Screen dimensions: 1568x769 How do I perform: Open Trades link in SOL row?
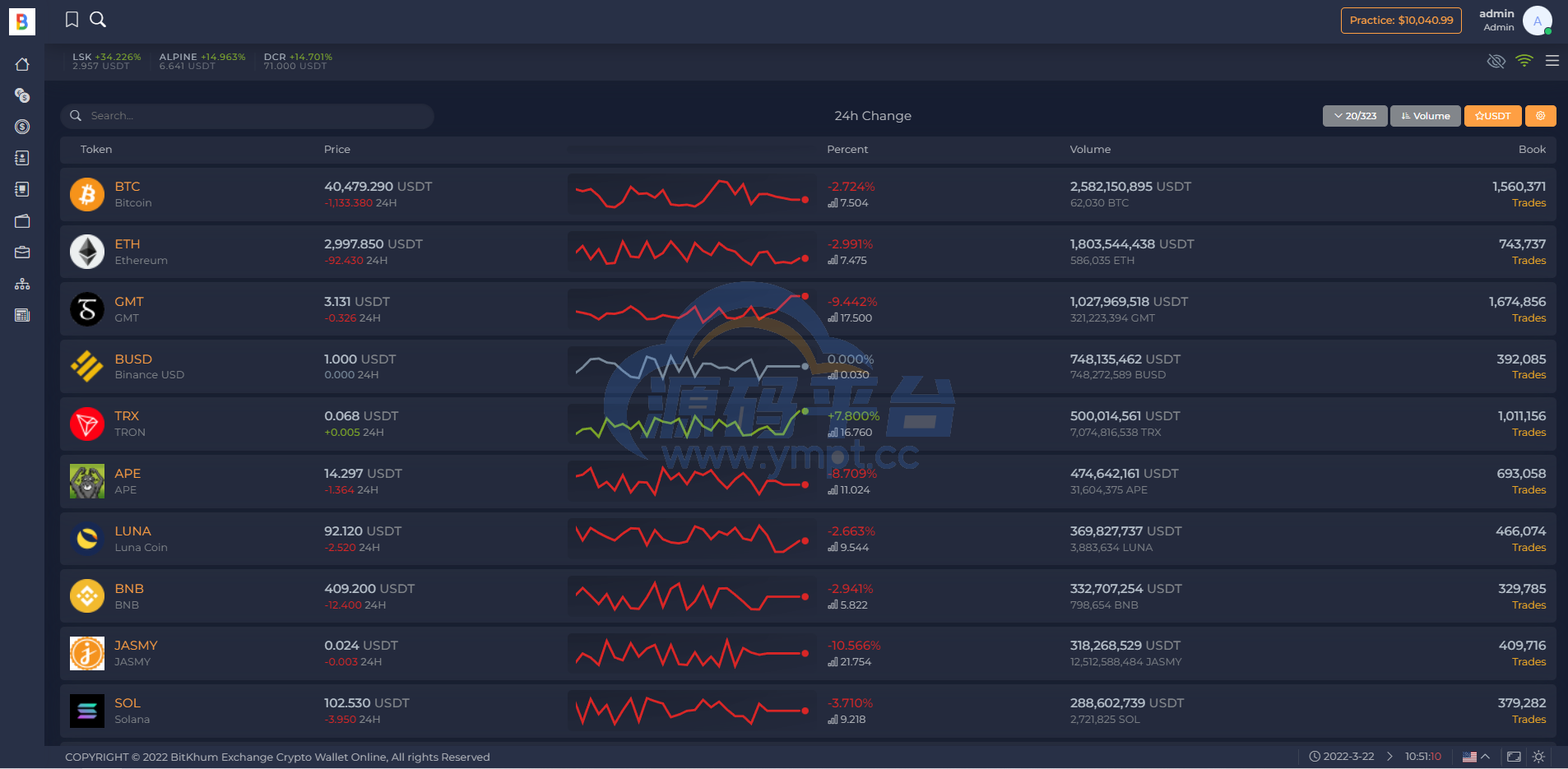tap(1529, 720)
